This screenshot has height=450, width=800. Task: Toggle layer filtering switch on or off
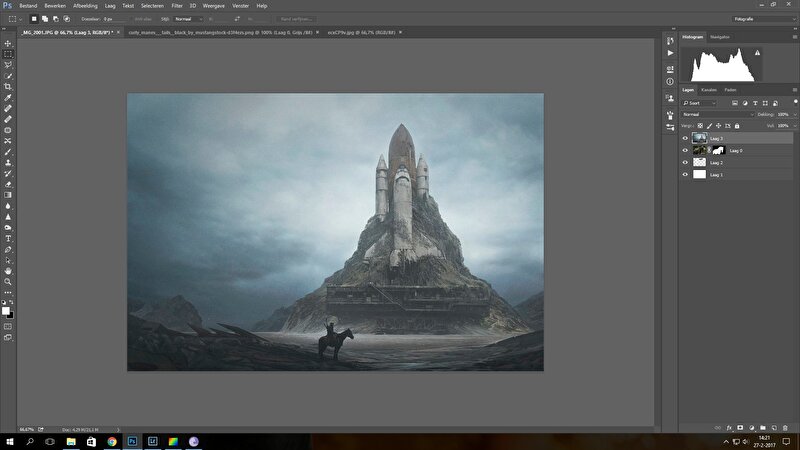(x=795, y=102)
